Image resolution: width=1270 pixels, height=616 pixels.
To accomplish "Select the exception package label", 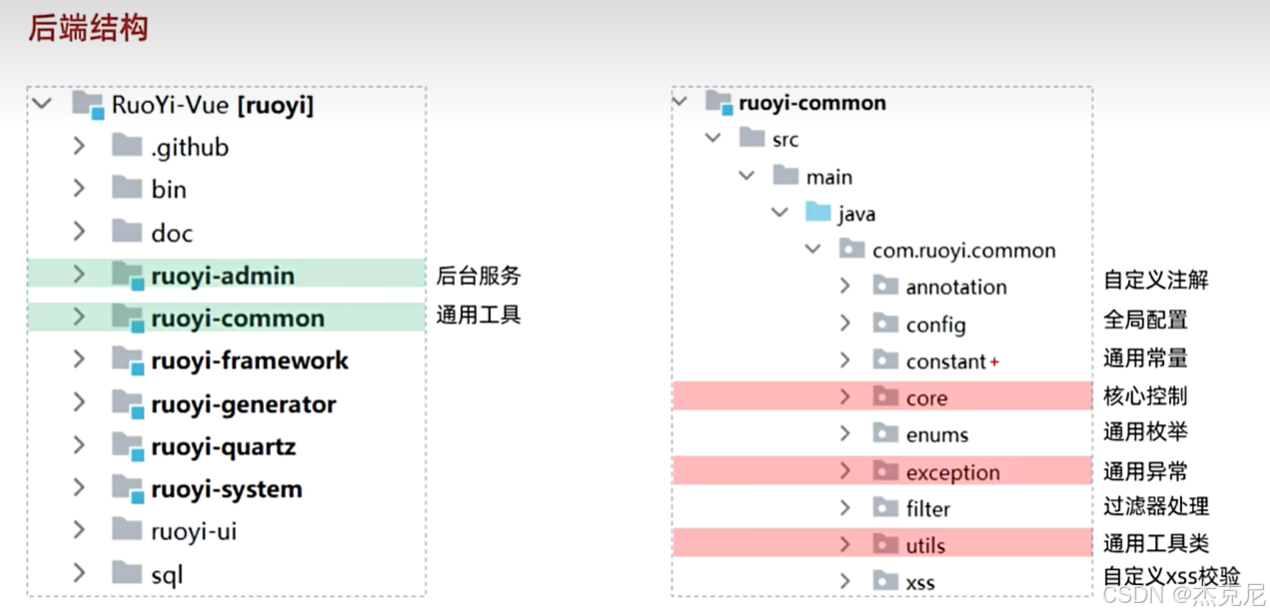I will 953,472.
